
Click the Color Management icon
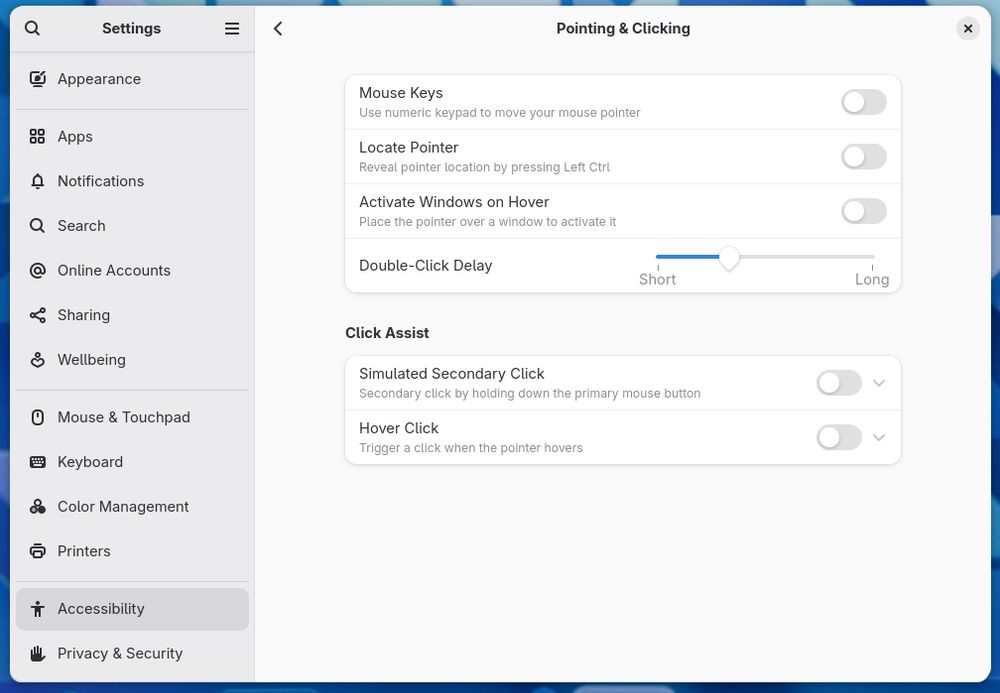(38, 506)
